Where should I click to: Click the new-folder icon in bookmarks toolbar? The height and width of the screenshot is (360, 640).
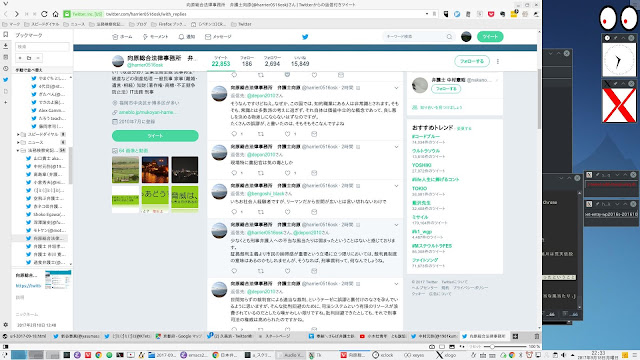pos(29,58)
